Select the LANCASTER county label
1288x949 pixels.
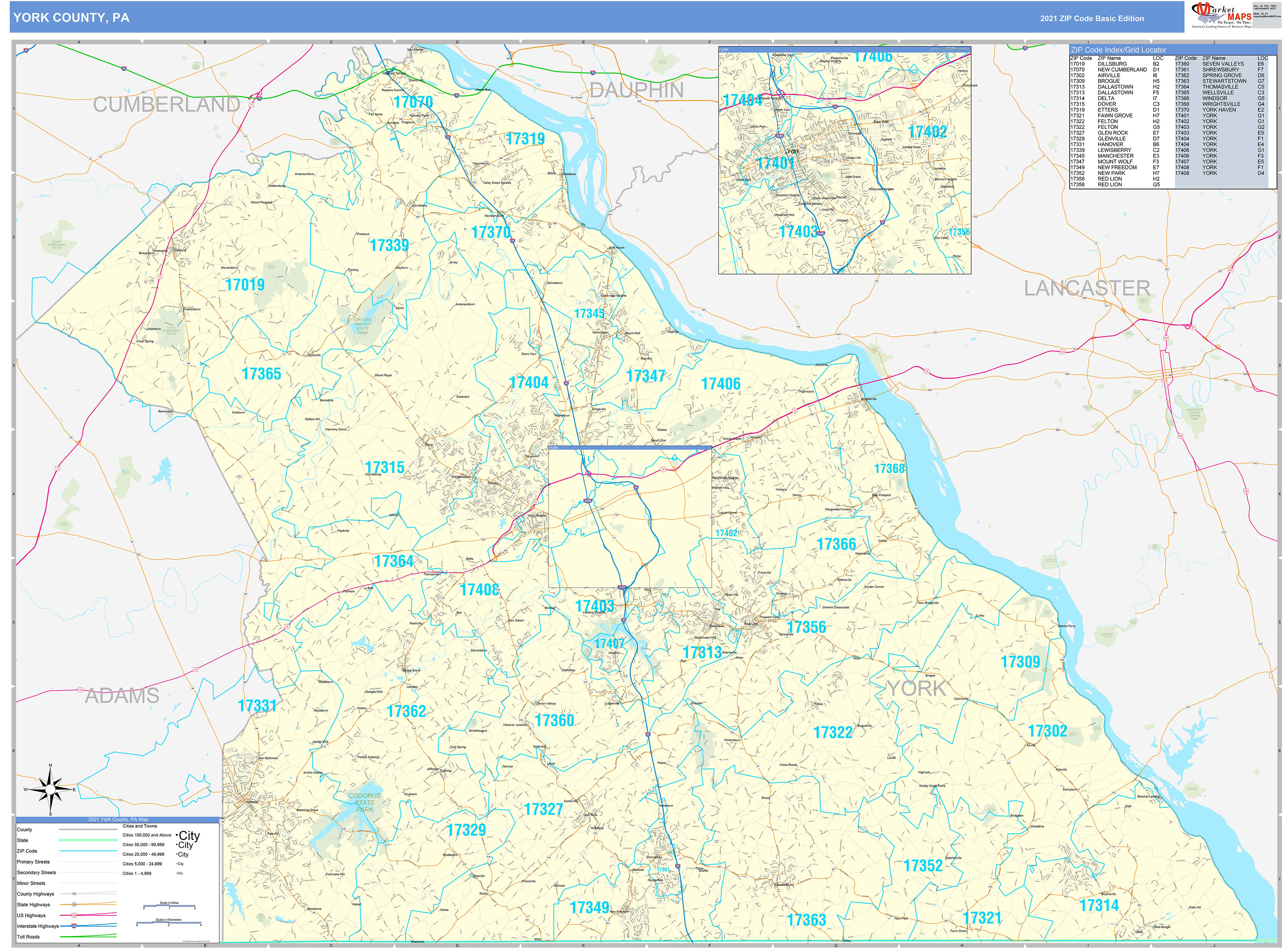tap(1087, 288)
